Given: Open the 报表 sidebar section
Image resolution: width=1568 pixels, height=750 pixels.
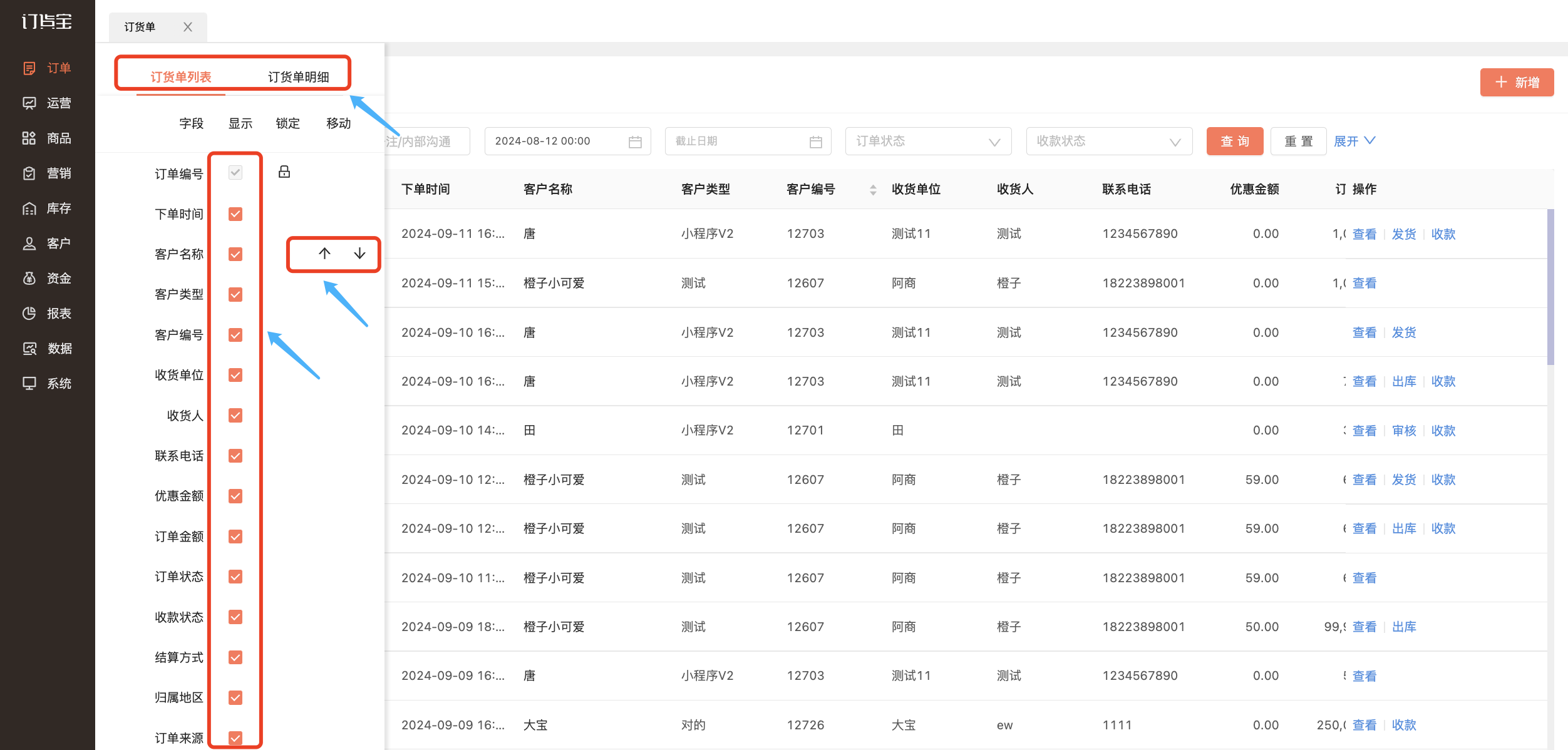Looking at the screenshot, I should click(47, 313).
